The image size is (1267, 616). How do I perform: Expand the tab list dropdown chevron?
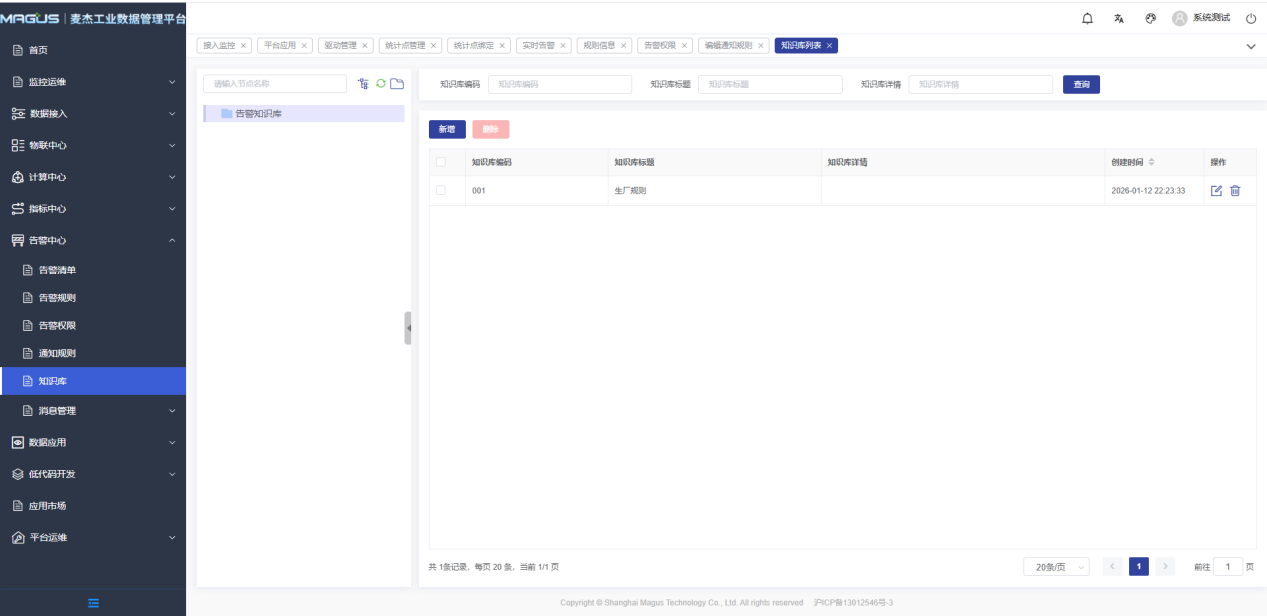coord(1250,46)
